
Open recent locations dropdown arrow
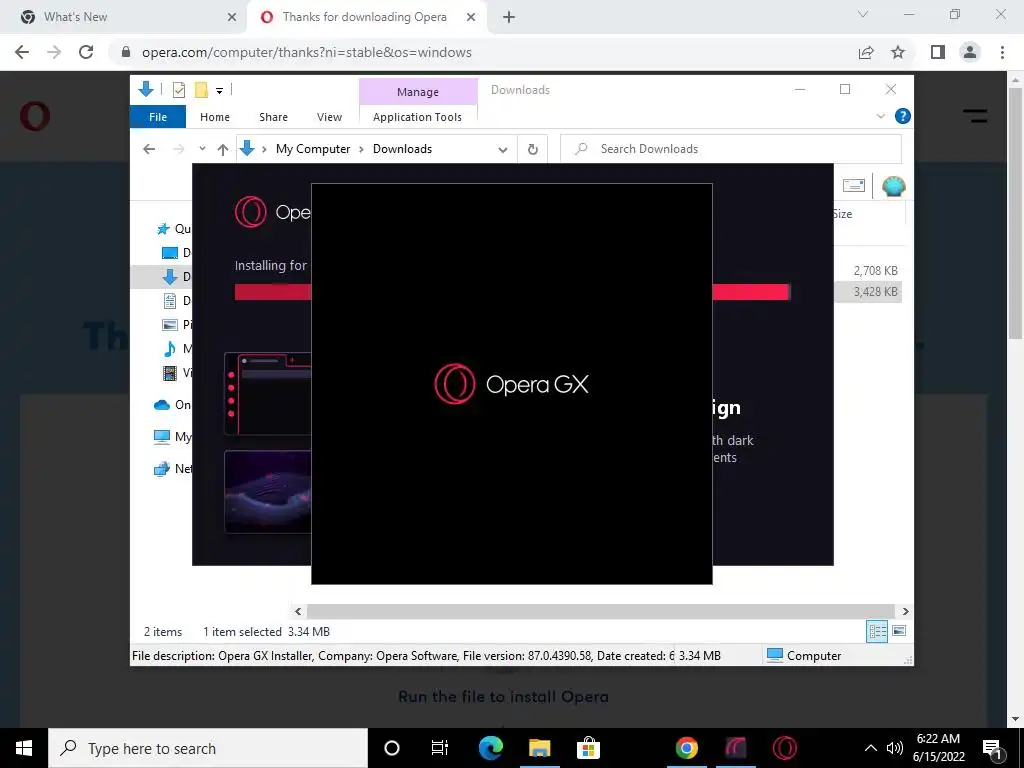click(x=202, y=149)
